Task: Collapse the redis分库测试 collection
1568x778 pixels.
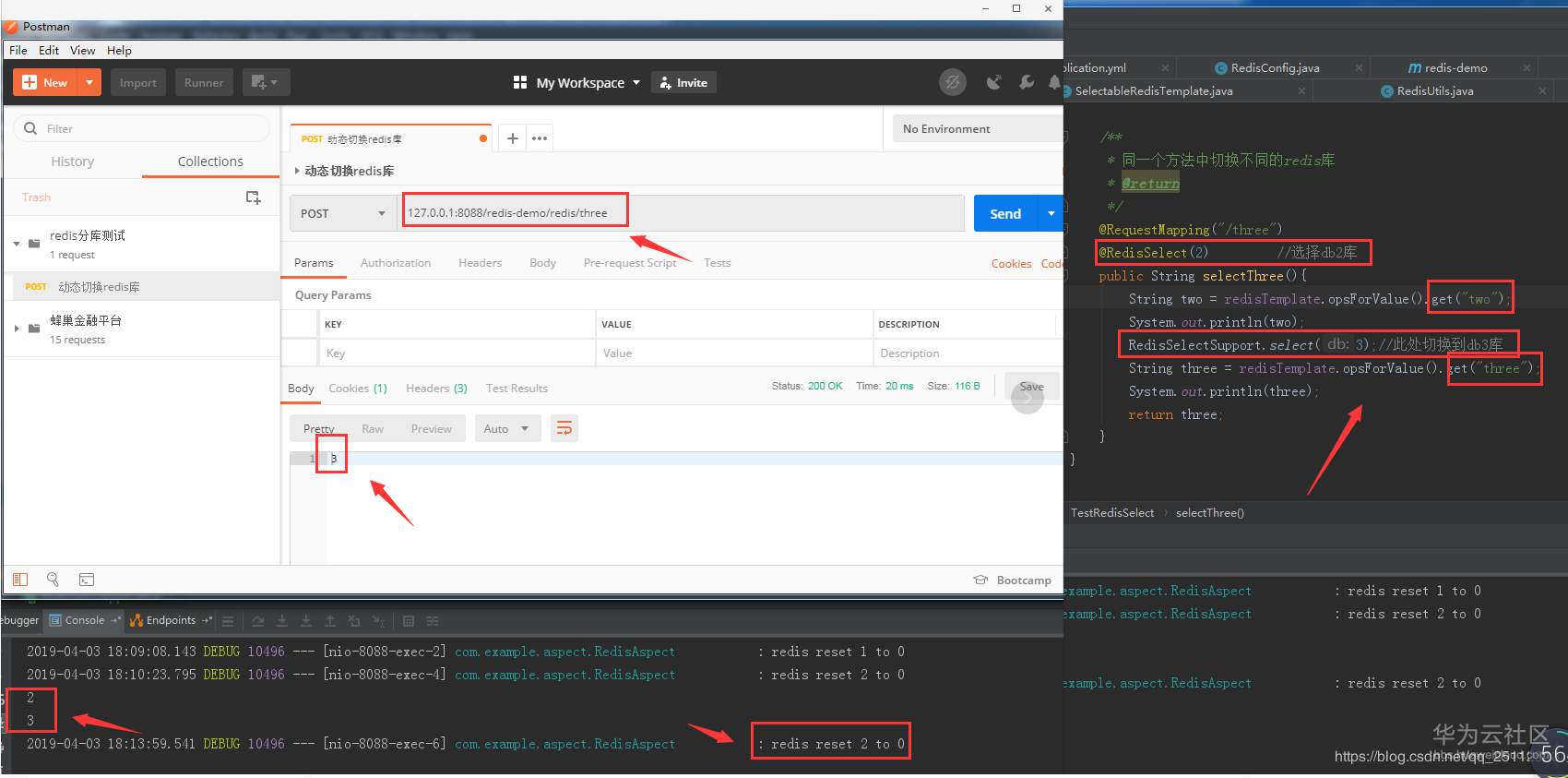Action: pyautogui.click(x=17, y=244)
